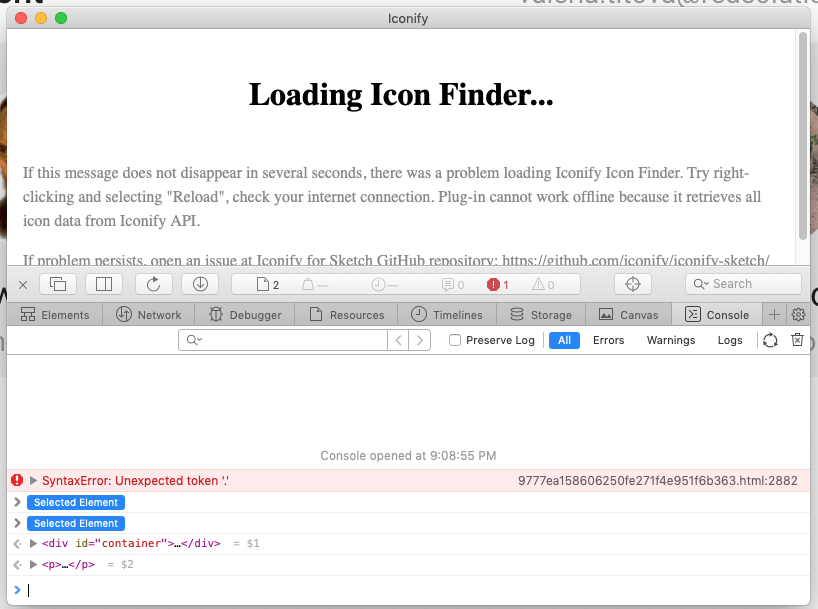
Task: Click the second Selected Element badge
Action: (76, 523)
